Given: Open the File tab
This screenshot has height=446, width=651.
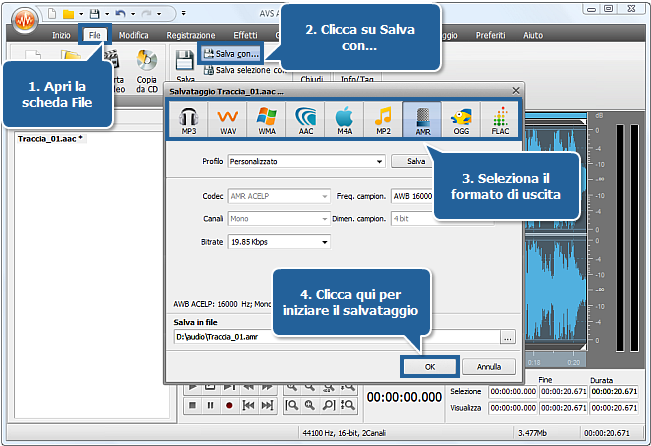Looking at the screenshot, I should coord(95,35).
